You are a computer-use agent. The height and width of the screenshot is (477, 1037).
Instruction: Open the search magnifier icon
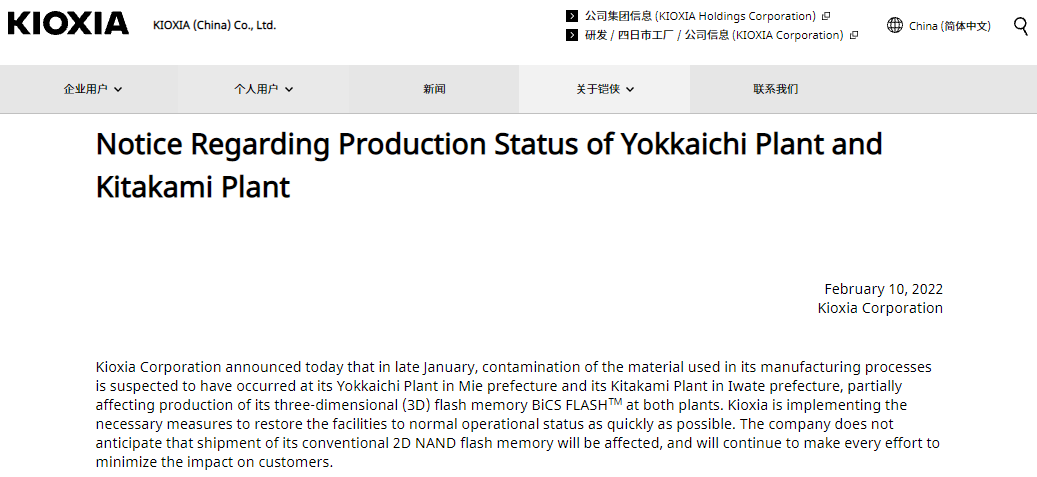click(x=1020, y=26)
